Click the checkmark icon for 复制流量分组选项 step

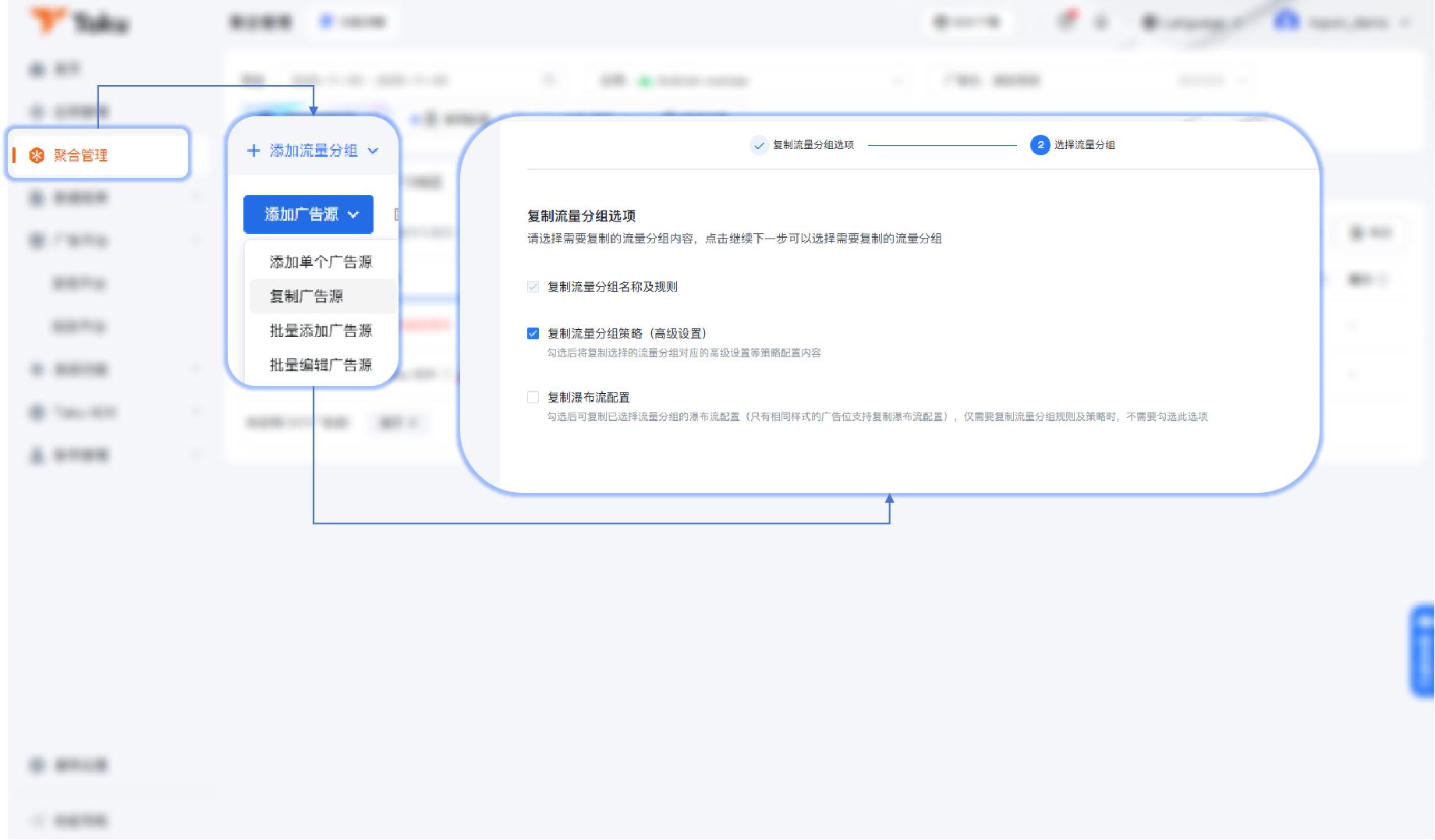coord(759,145)
